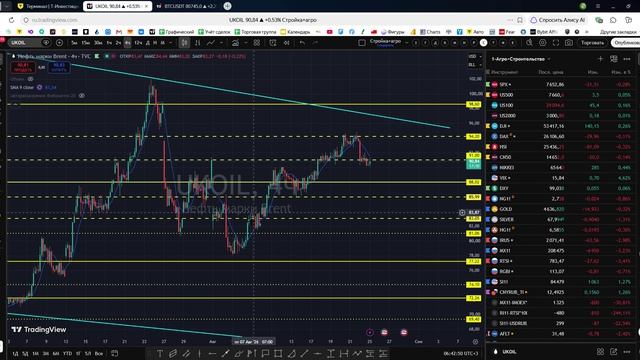The width and height of the screenshot is (640, 360).
Task: Open the layout setup square icon
Action: (x=362, y=42)
